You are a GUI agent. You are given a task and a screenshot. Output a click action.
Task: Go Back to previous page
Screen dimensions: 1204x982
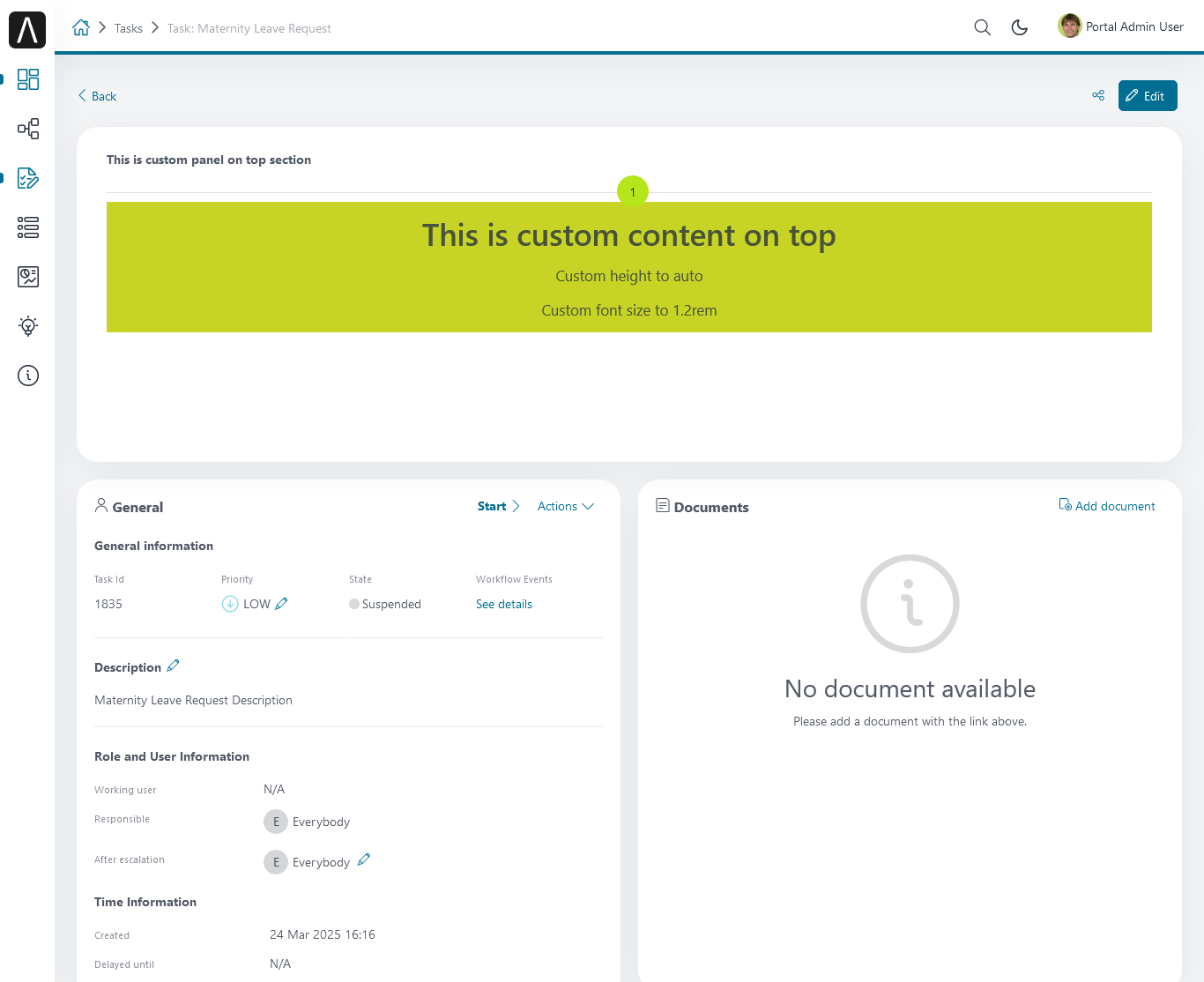97,96
